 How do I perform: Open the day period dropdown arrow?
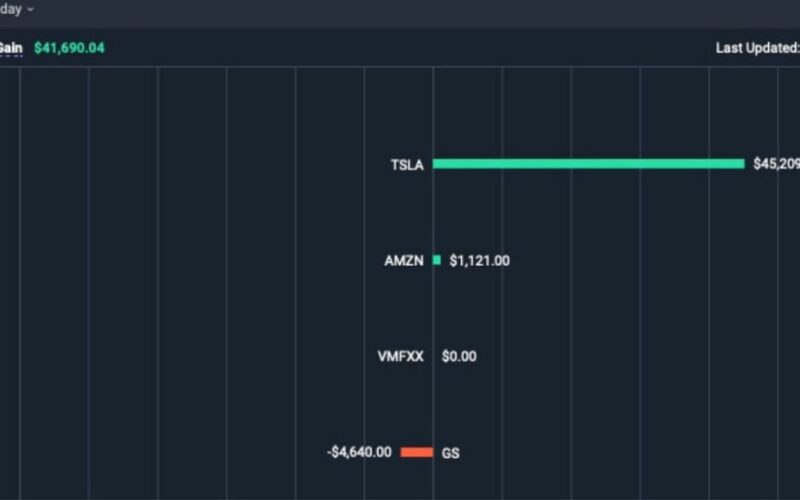(30, 9)
